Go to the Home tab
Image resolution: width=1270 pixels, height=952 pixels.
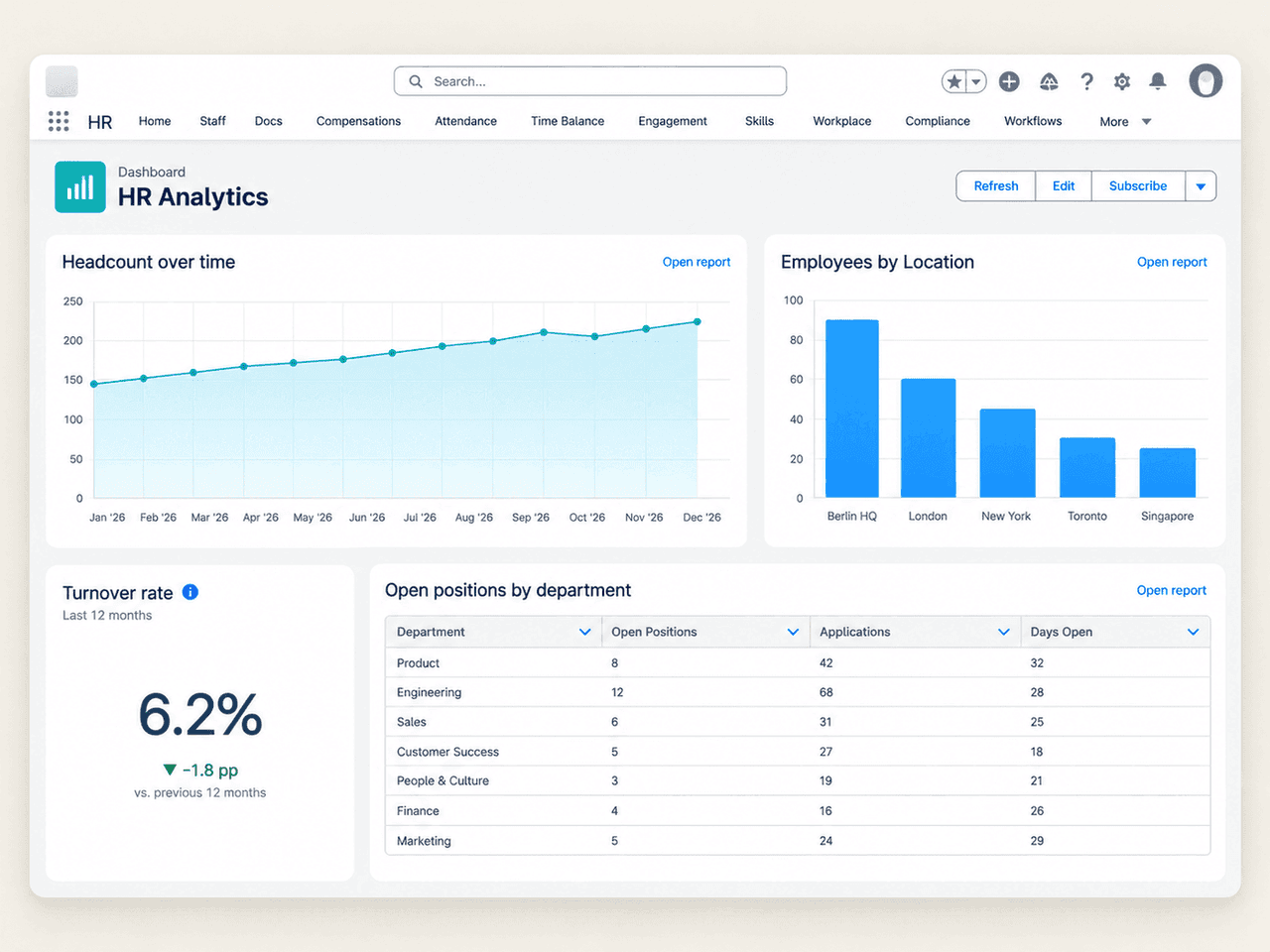[x=155, y=121]
